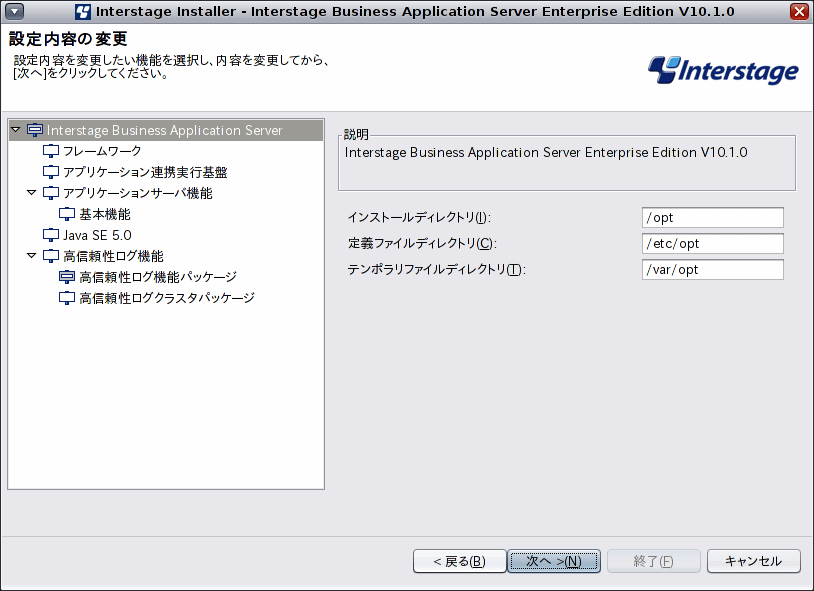Close the Interstage Installer window
Image resolution: width=814 pixels, height=591 pixels.
[799, 11]
